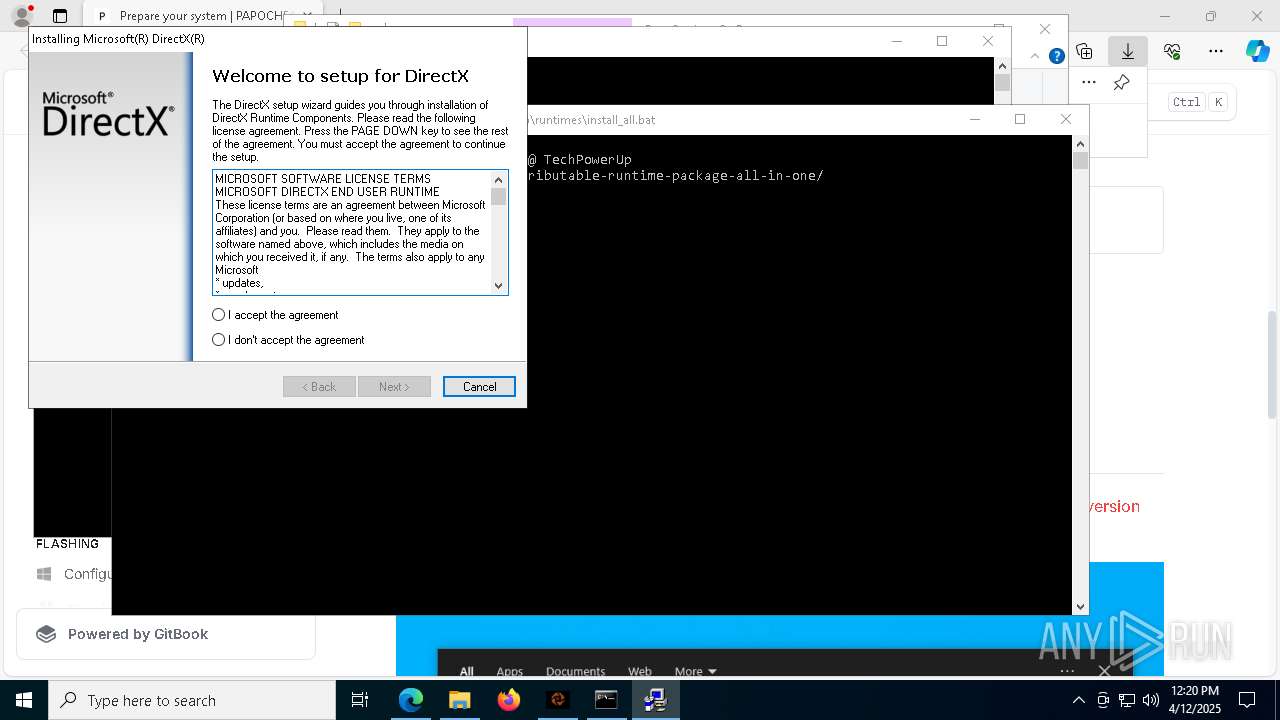Switch to the "Prepare your system" browser tab
This screenshot has width=1280, height=720.
(190, 16)
